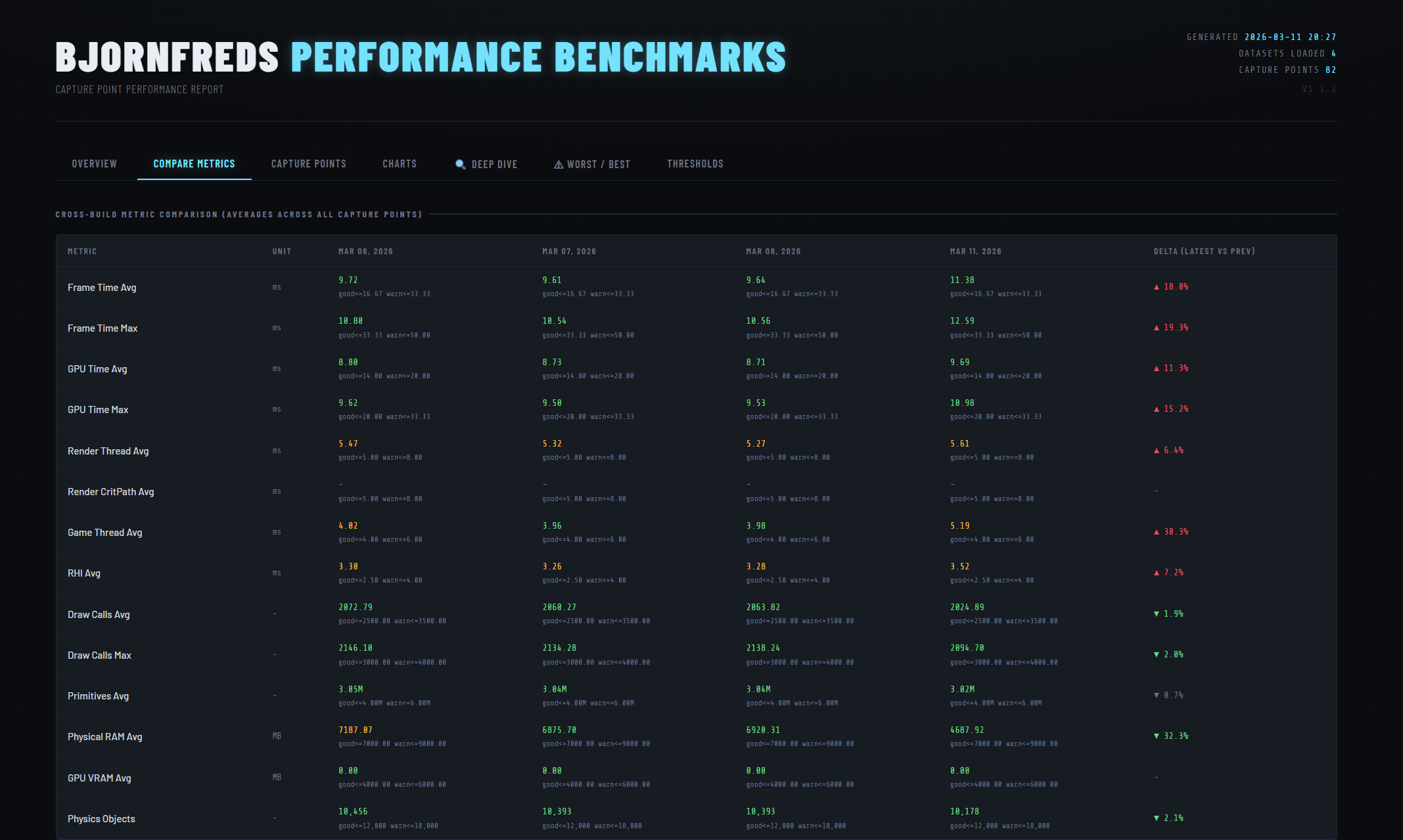Open the Overview tab

pyautogui.click(x=94, y=164)
